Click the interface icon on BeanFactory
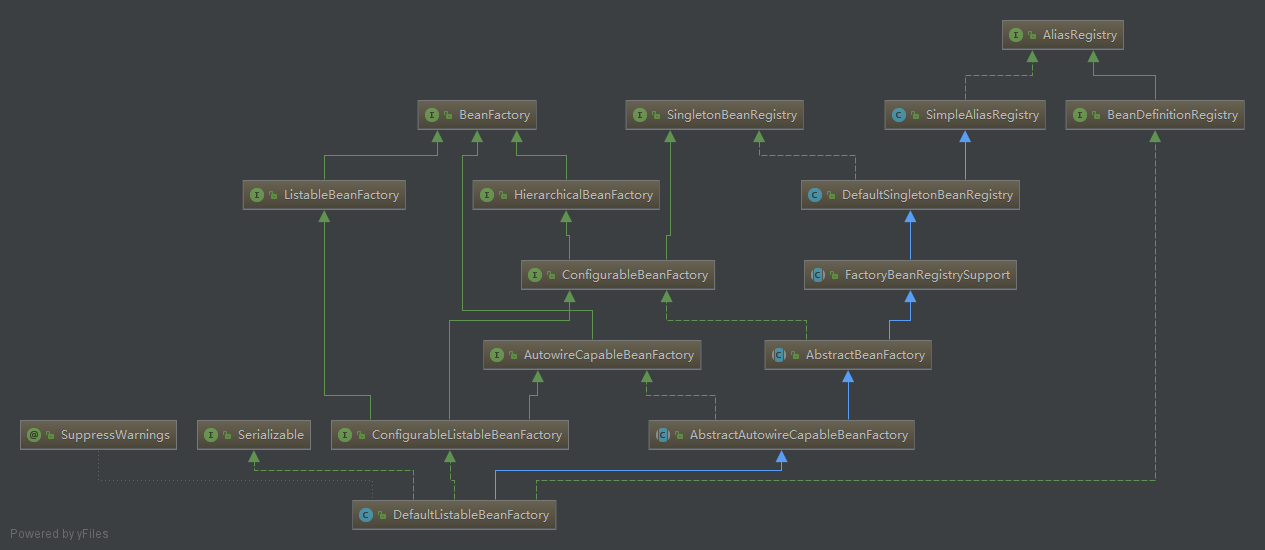Screen dimensions: 1265x550 pyautogui.click(x=432, y=115)
